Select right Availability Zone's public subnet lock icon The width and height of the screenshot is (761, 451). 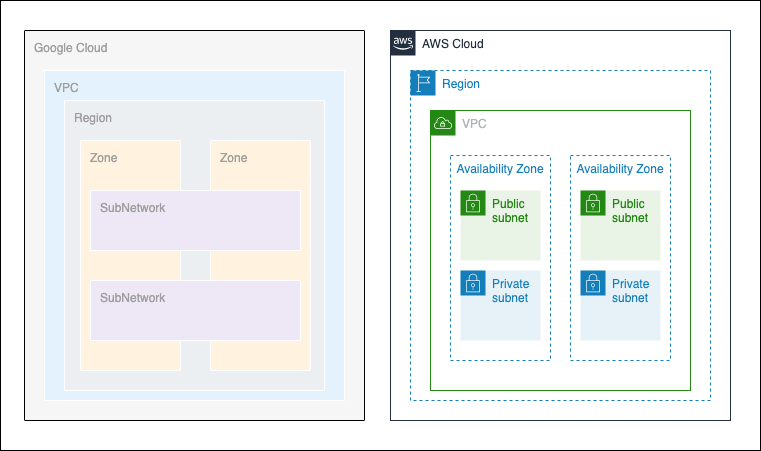pyautogui.click(x=593, y=203)
